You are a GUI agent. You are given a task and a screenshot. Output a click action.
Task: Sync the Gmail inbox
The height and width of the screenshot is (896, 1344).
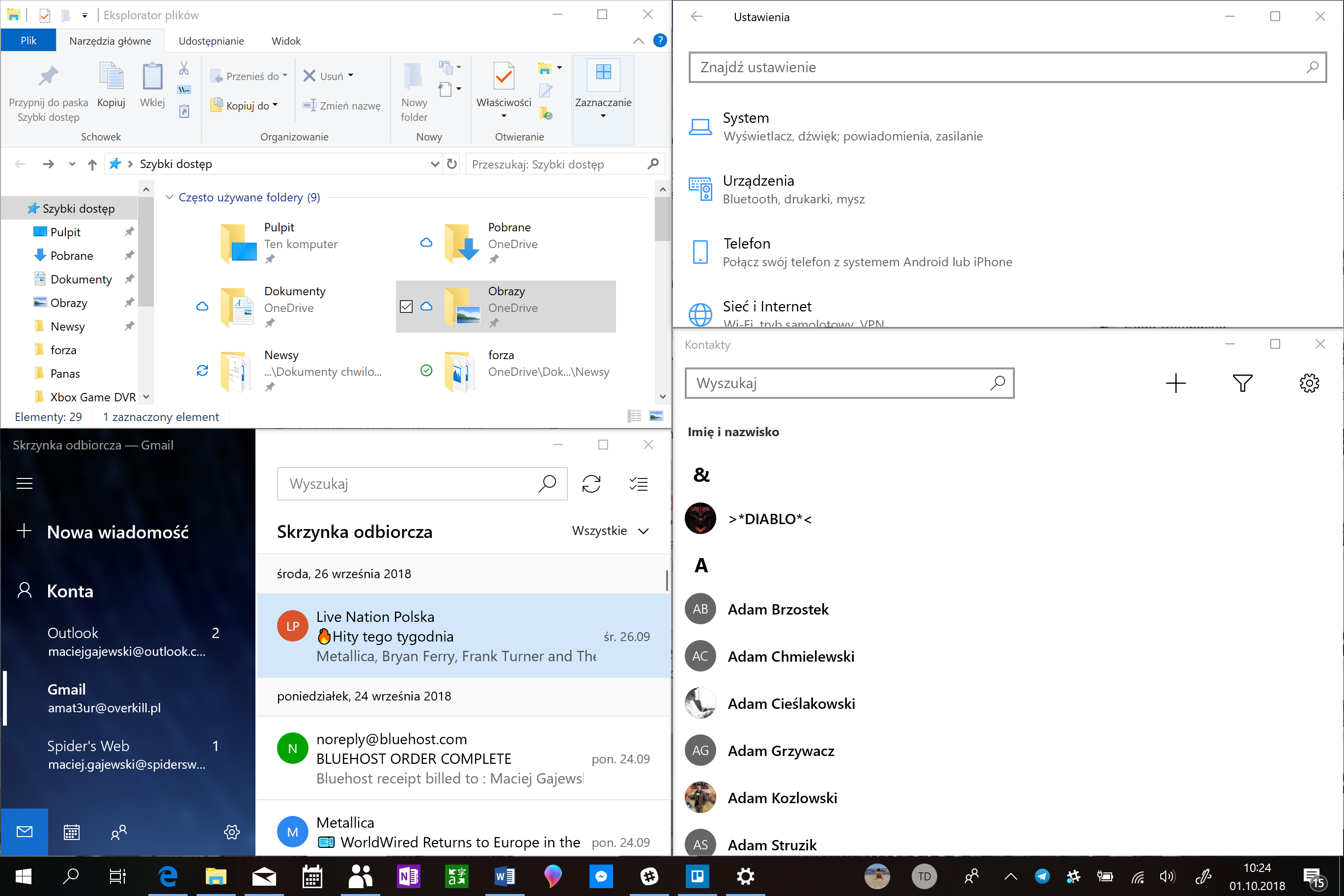[591, 484]
